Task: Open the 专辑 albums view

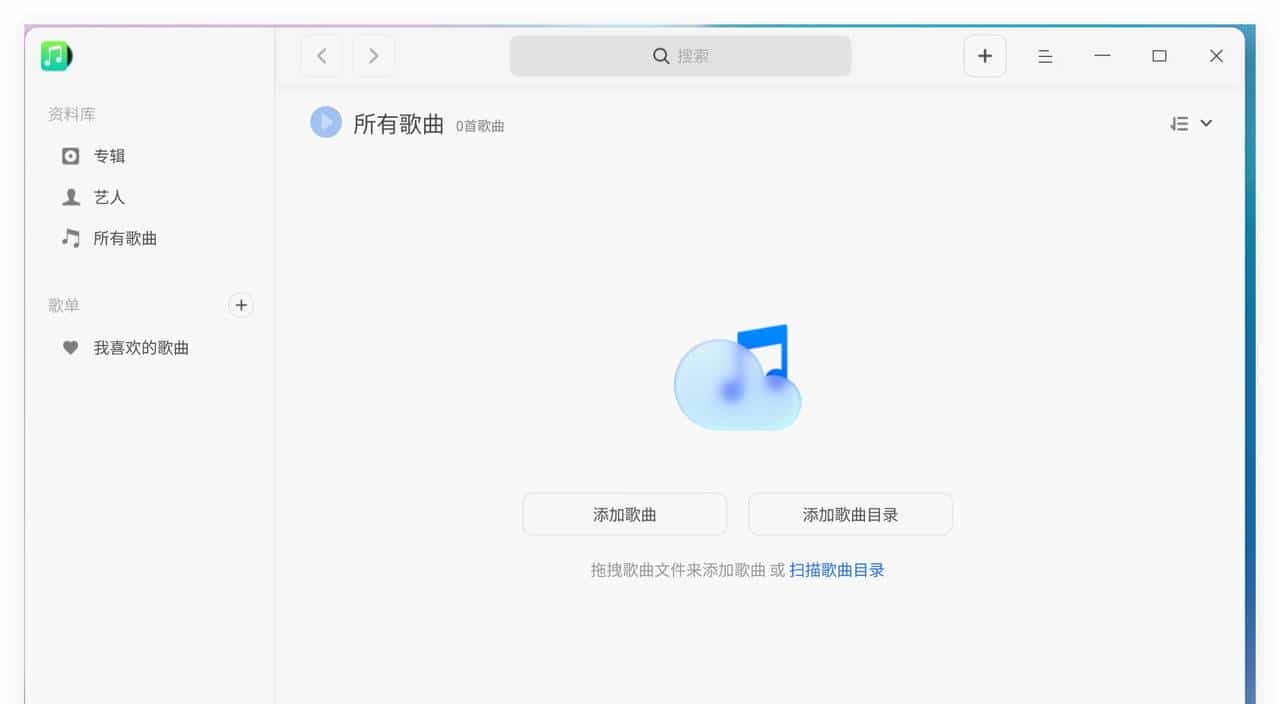Action: point(108,156)
